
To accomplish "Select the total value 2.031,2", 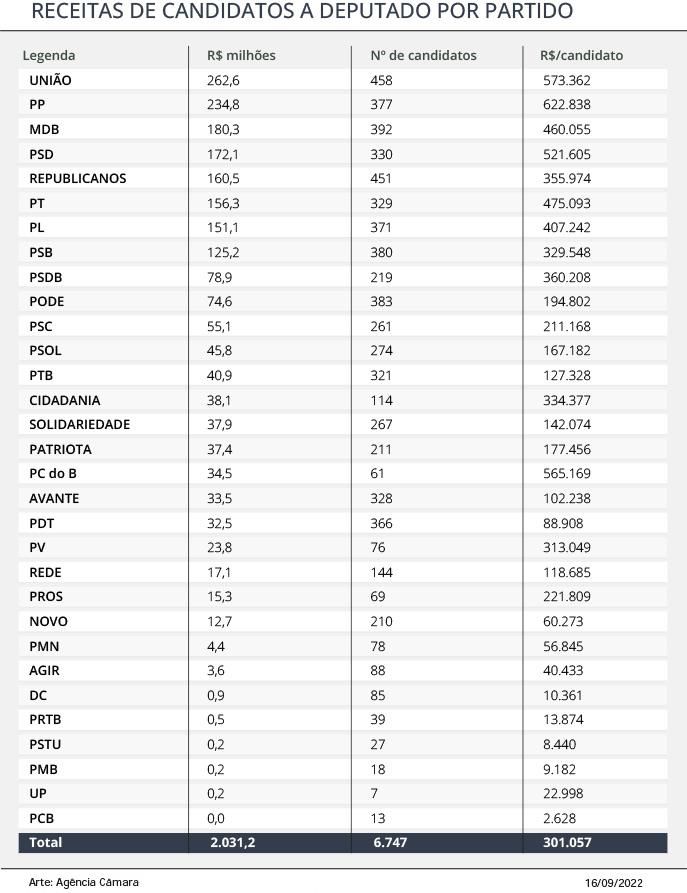I will (x=232, y=842).
